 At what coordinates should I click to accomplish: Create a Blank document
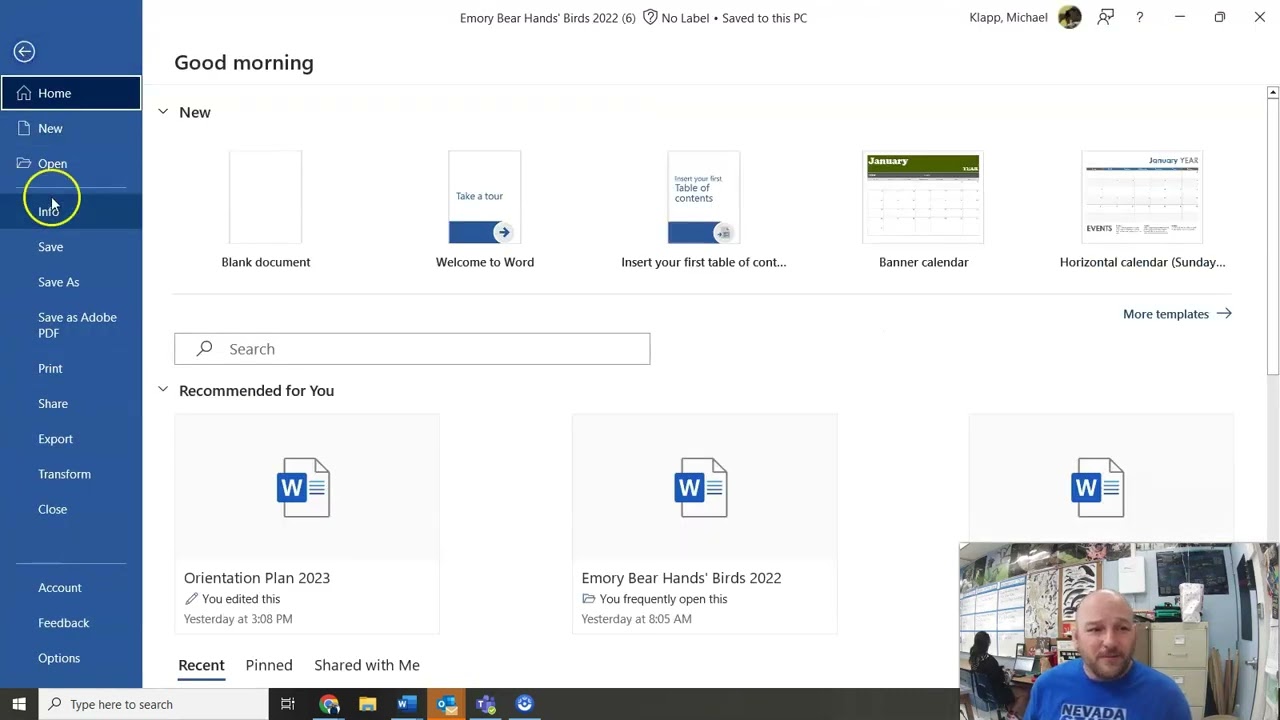[x=266, y=211]
